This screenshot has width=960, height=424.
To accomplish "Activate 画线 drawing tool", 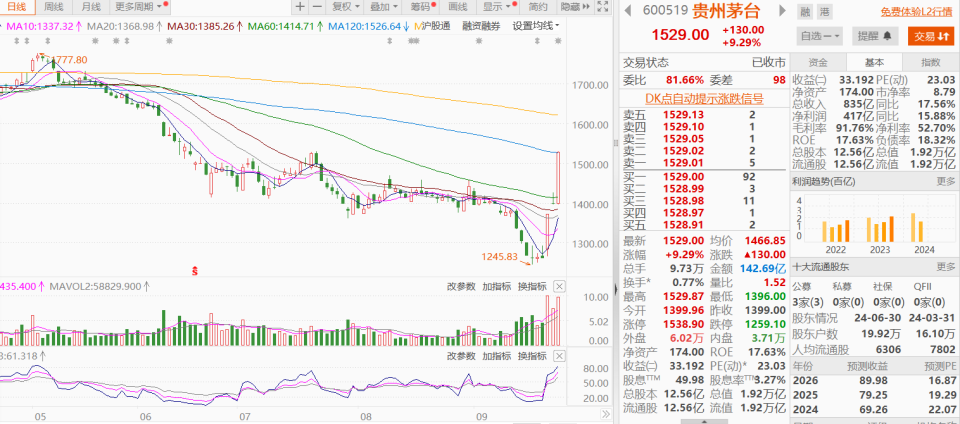I will [x=457, y=7].
